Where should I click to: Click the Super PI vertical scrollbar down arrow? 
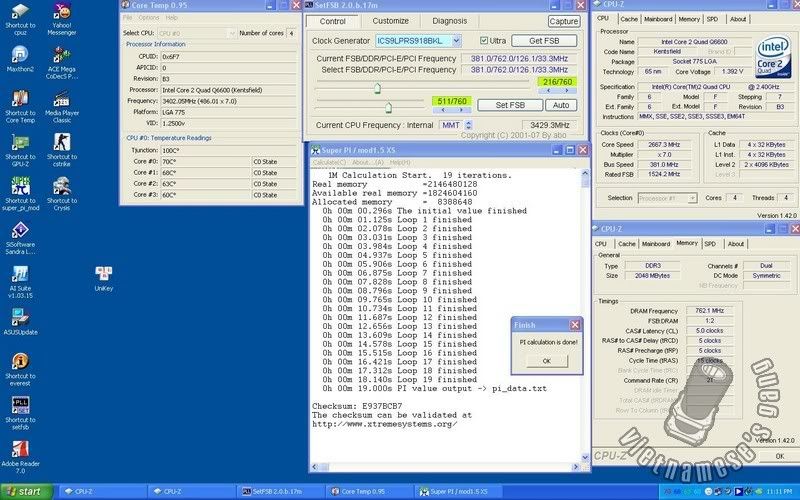point(585,457)
